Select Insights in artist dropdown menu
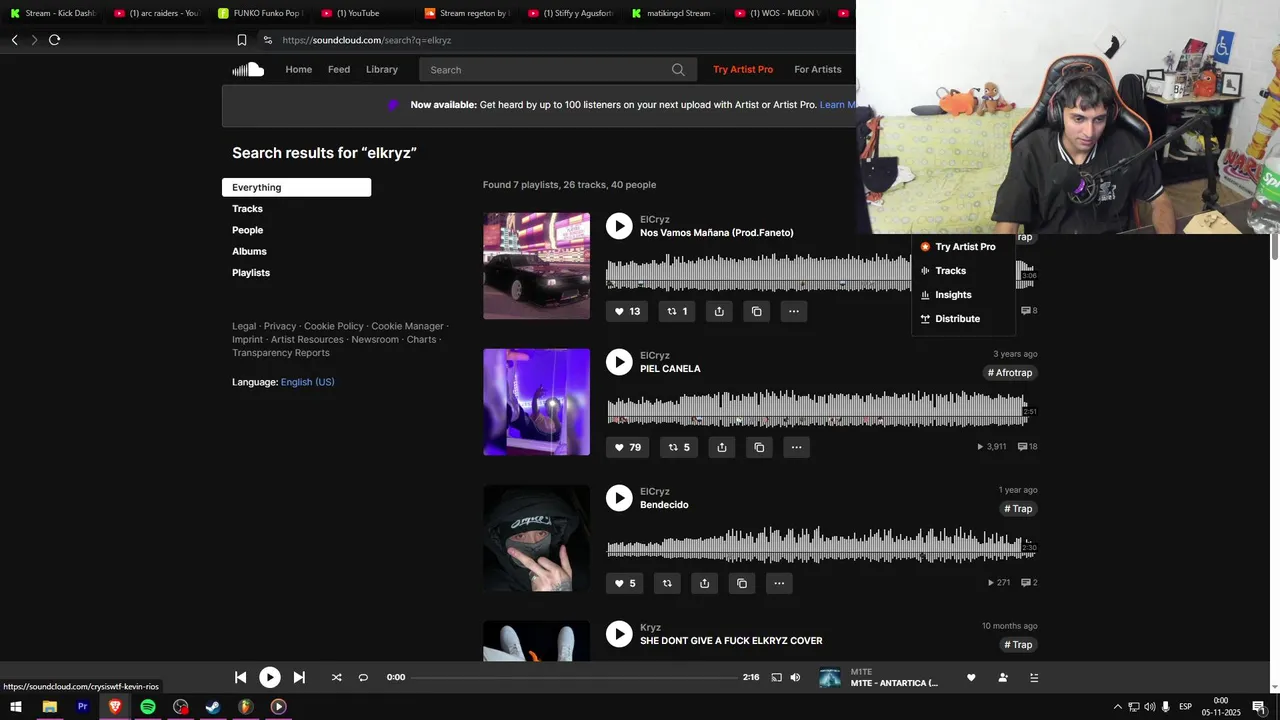Image resolution: width=1280 pixels, height=720 pixels. tap(953, 294)
